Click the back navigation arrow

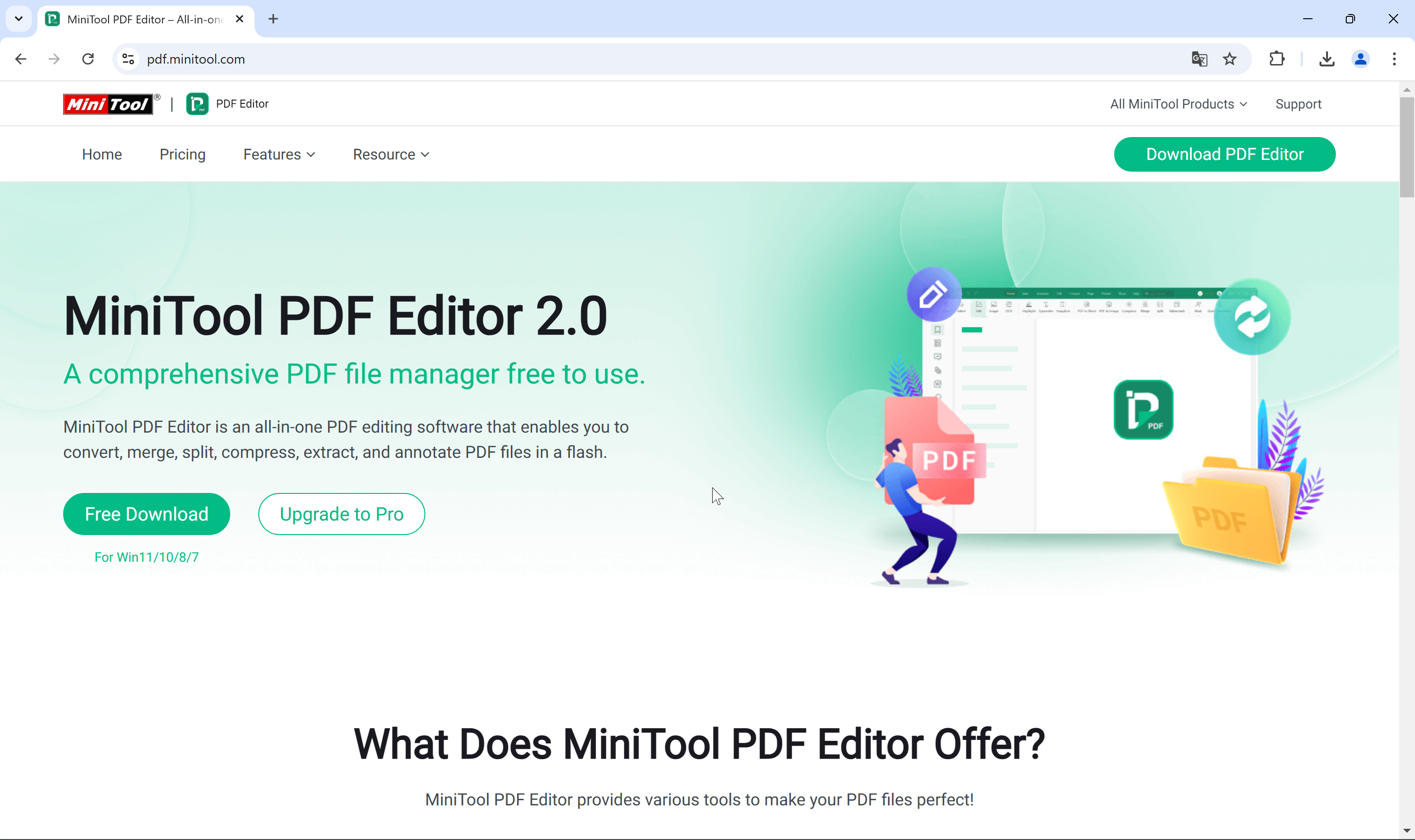[x=21, y=59]
